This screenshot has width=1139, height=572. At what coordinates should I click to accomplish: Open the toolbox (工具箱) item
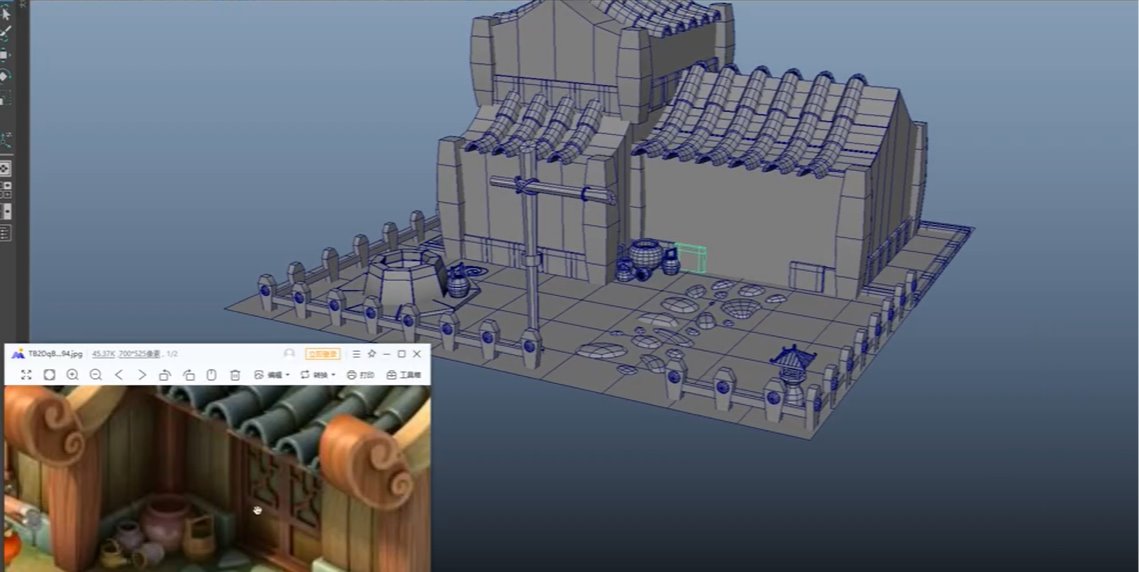[x=404, y=375]
